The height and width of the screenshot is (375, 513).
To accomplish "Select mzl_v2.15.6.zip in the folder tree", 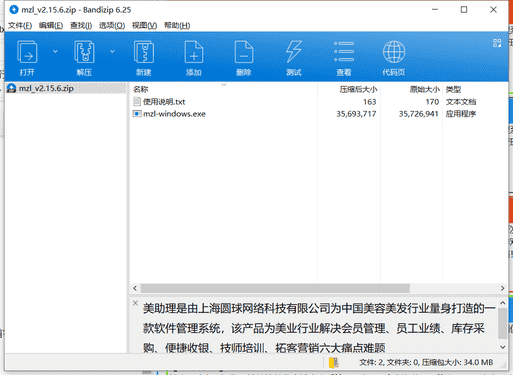I will tap(46, 88).
